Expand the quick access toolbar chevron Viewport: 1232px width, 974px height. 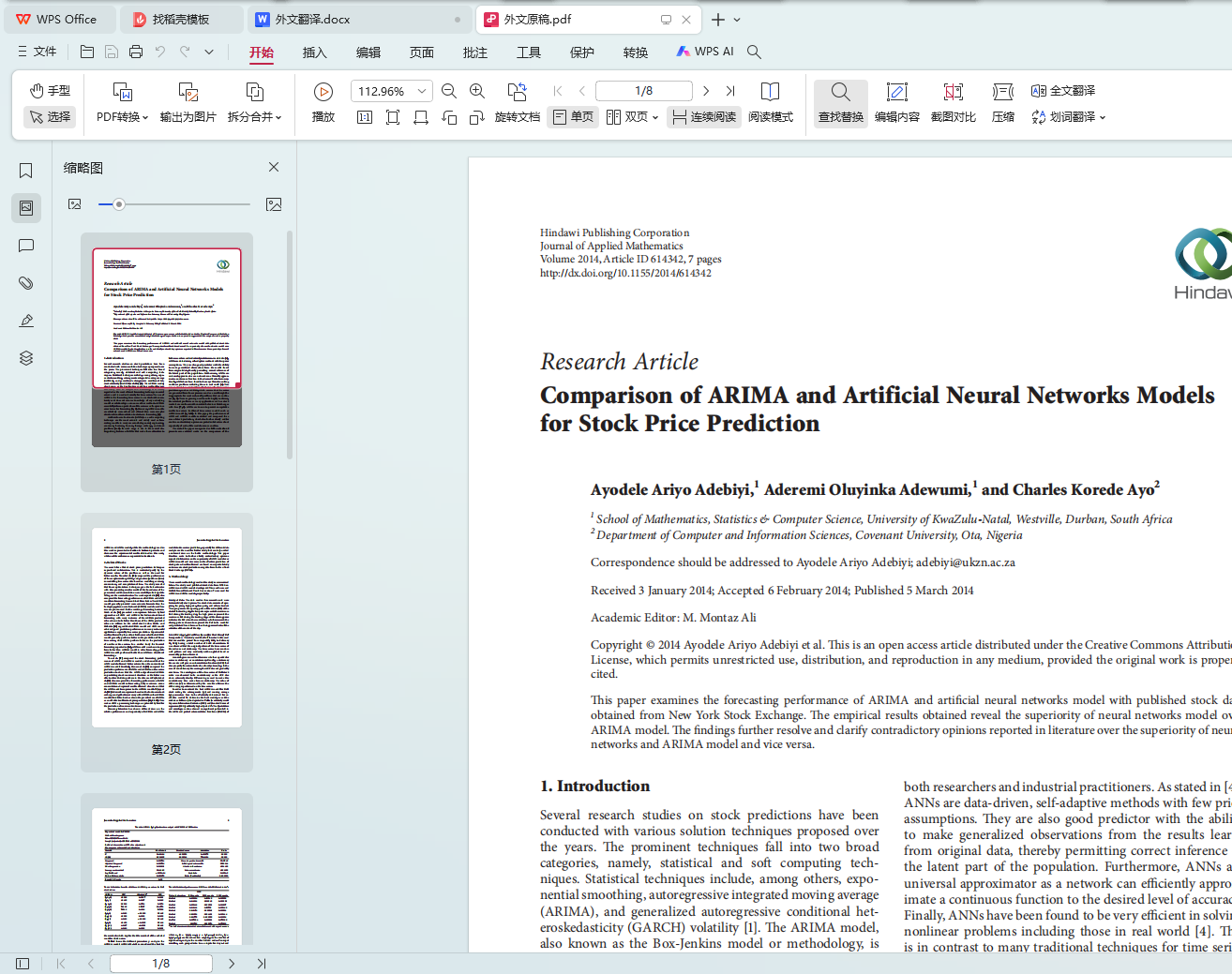tap(209, 52)
